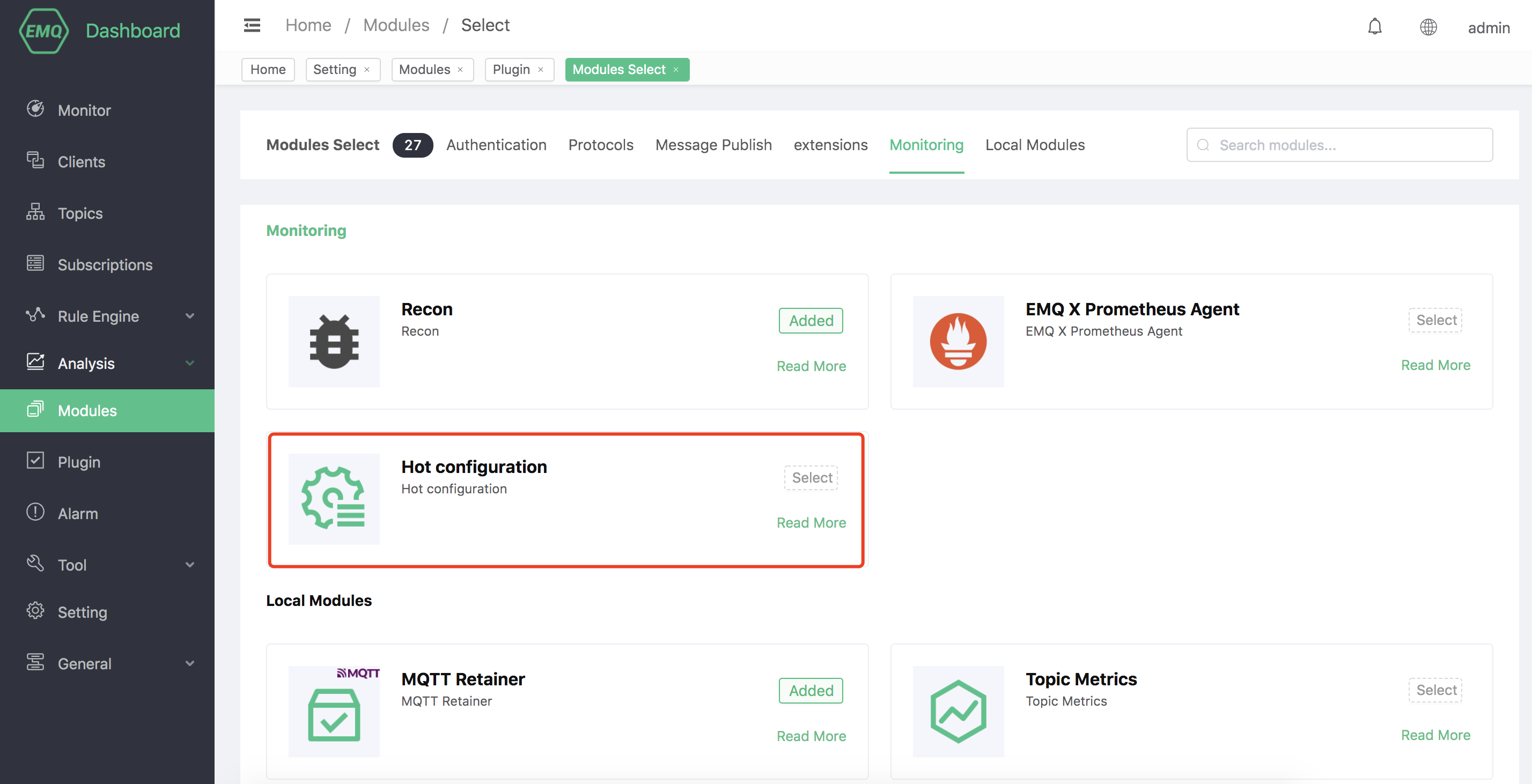Click the 27 modules count badge
This screenshot has width=1532, height=784.
tap(413, 145)
